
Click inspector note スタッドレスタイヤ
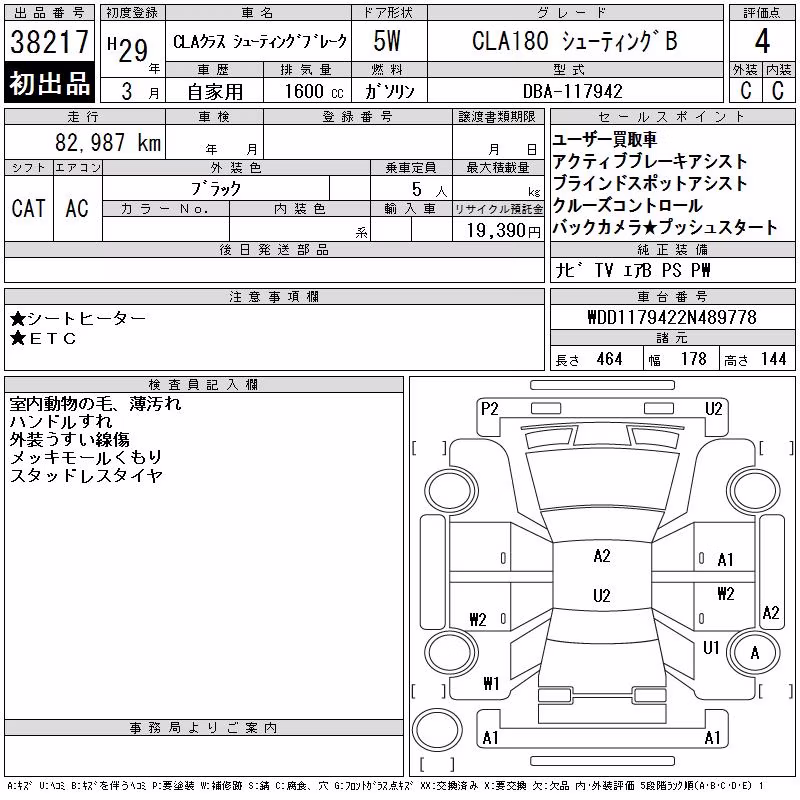(86, 475)
